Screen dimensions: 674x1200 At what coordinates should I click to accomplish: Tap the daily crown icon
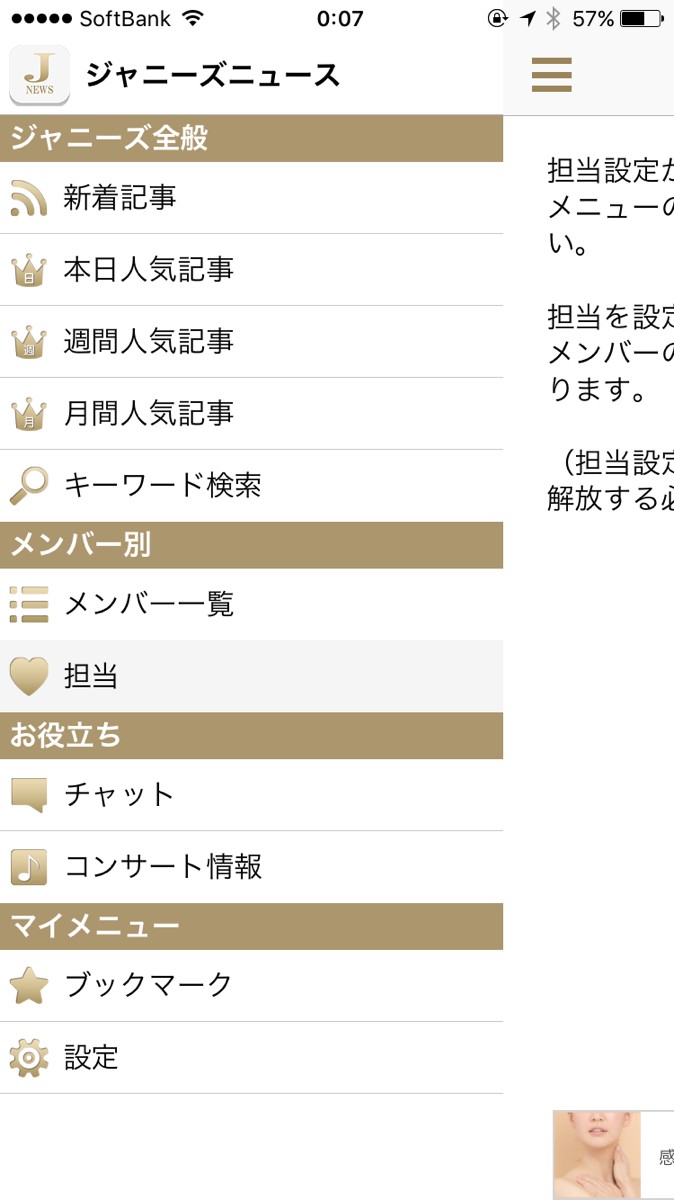click(x=29, y=270)
